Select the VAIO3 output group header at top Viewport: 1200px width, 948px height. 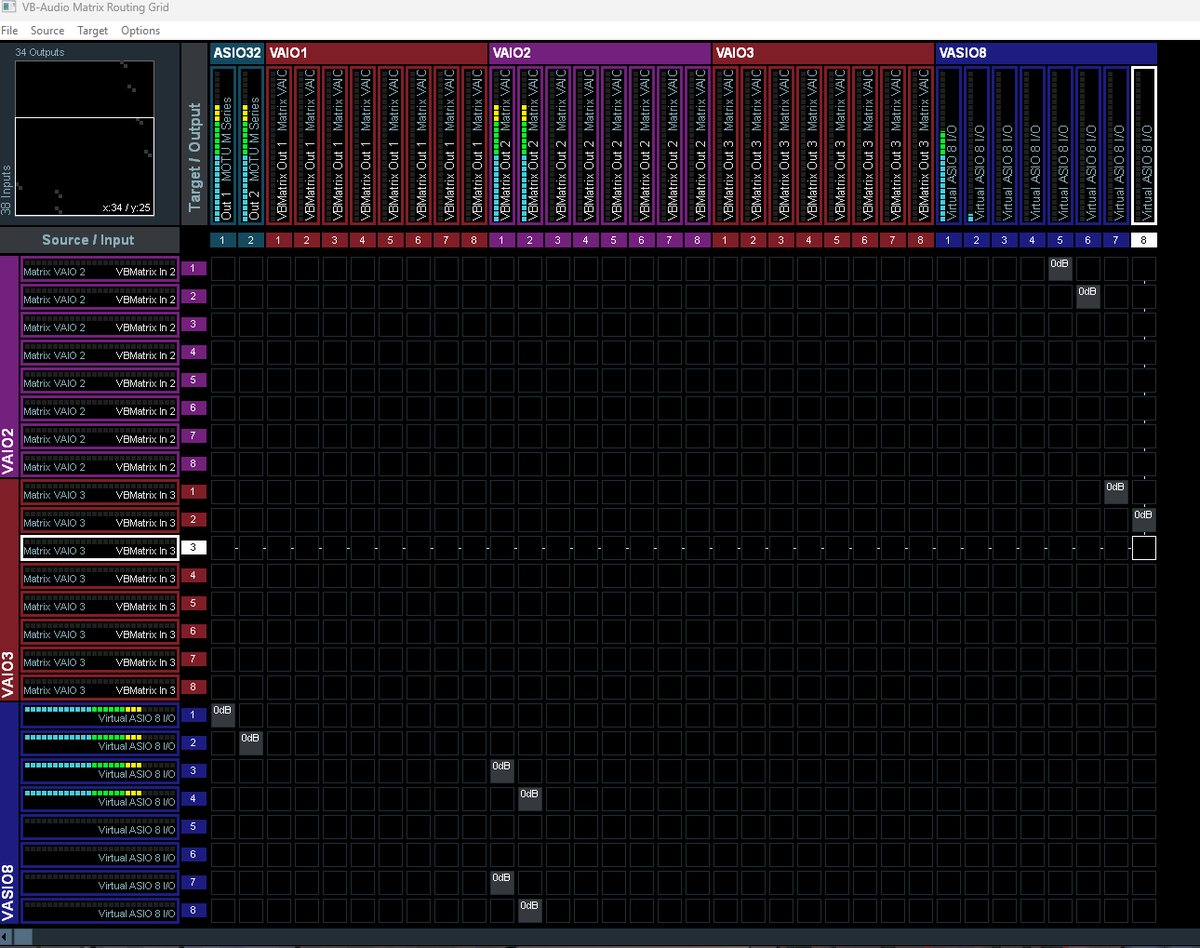(824, 53)
